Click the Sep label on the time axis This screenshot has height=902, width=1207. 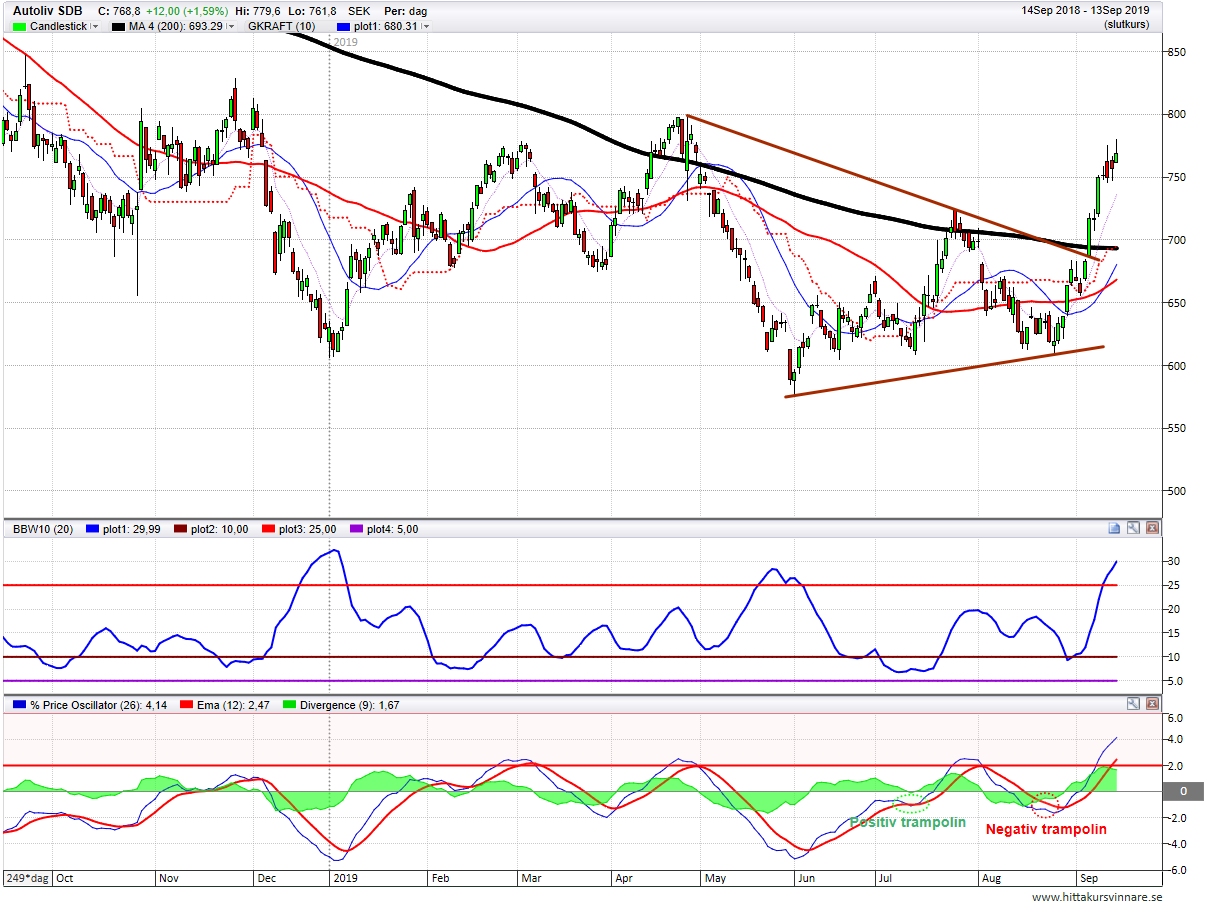pos(1088,878)
